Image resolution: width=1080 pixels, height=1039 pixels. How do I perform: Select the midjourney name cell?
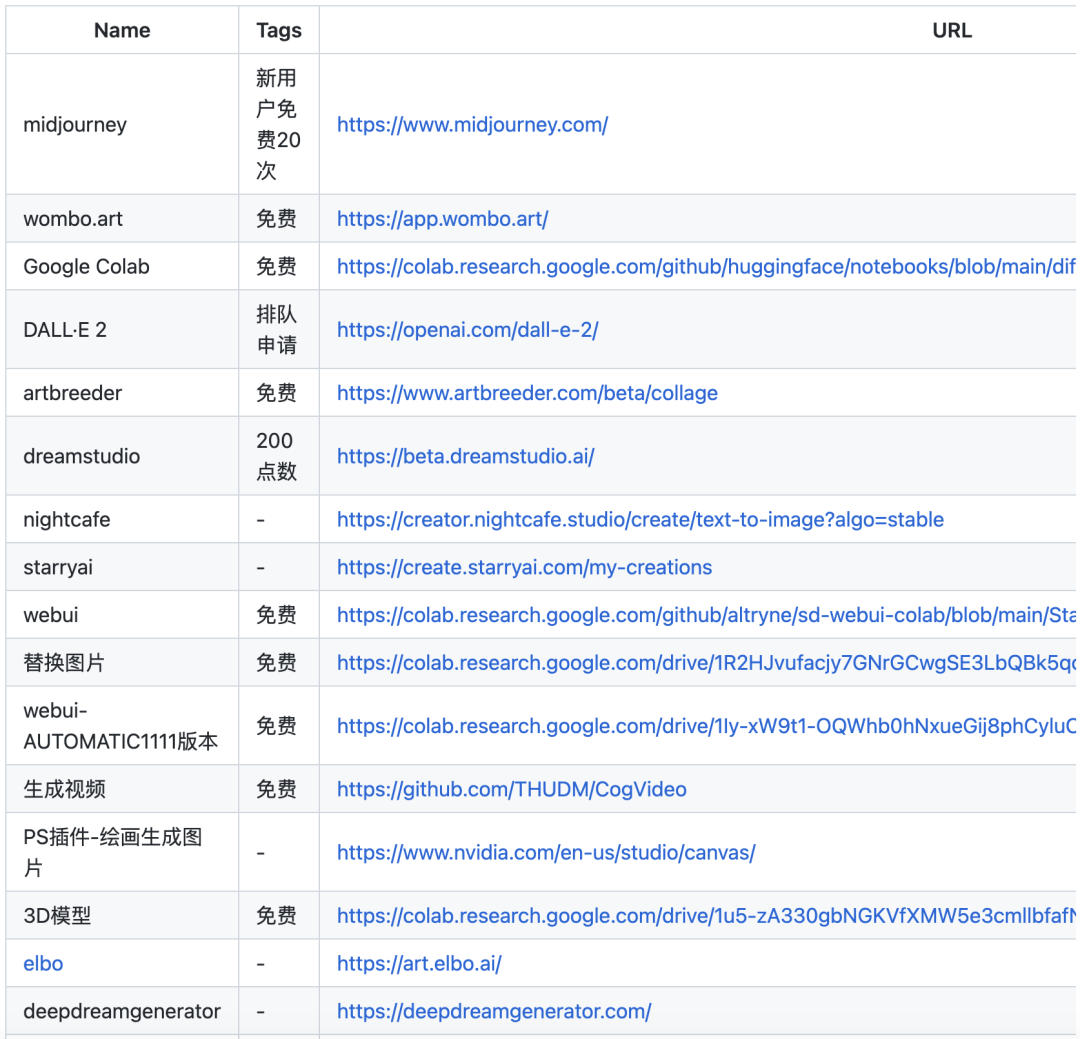(x=123, y=125)
